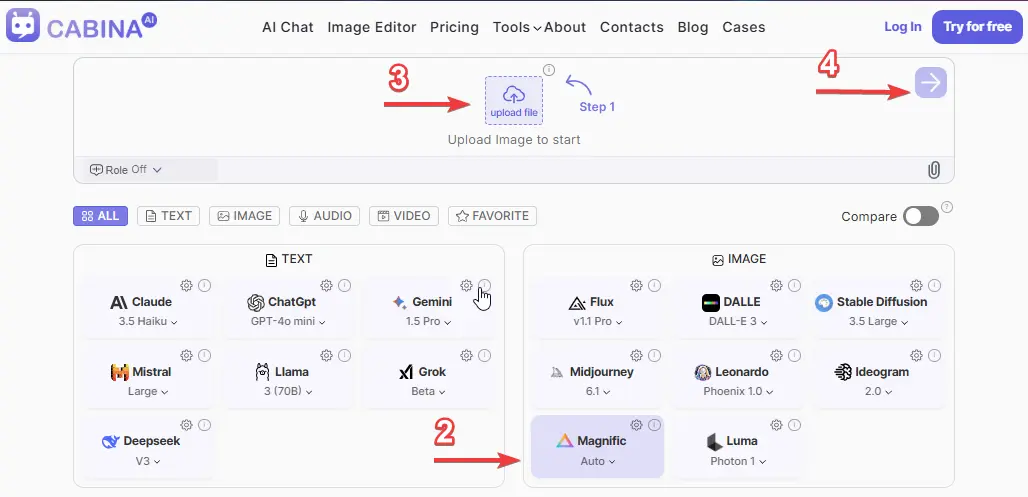Show info for Ideogram model

[x=934, y=355]
